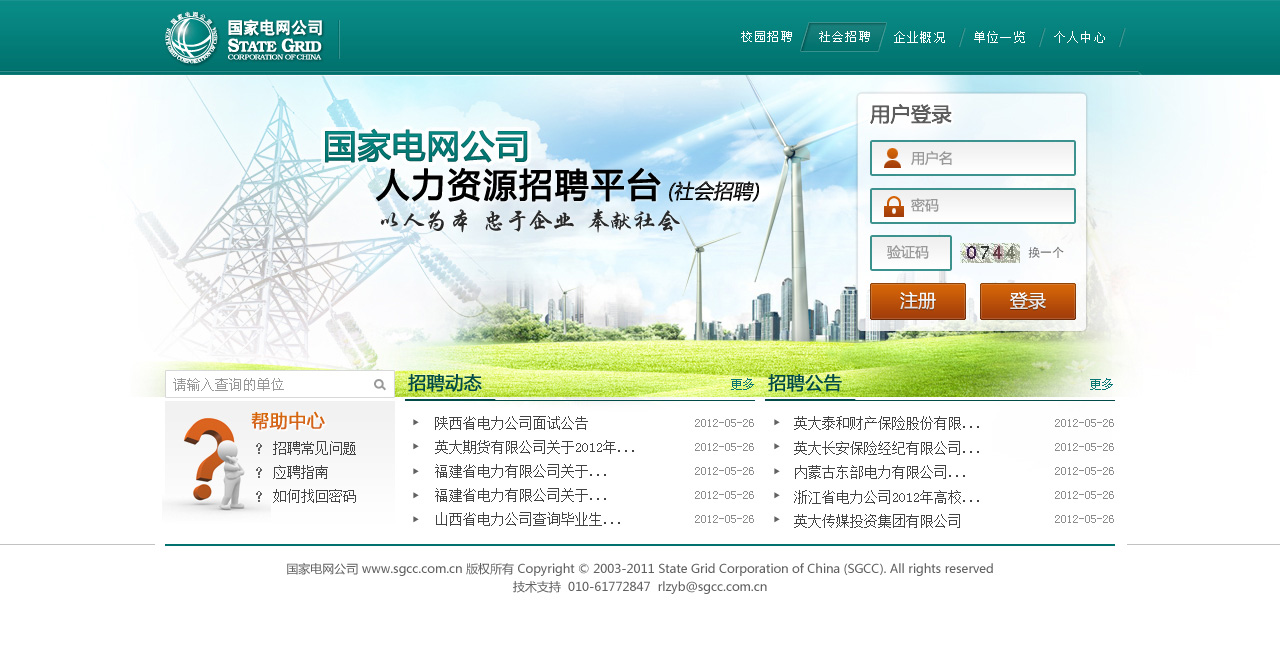Screen dimensions: 1280x665
Task: Click the padlock icon in password field
Action: pos(893,206)
